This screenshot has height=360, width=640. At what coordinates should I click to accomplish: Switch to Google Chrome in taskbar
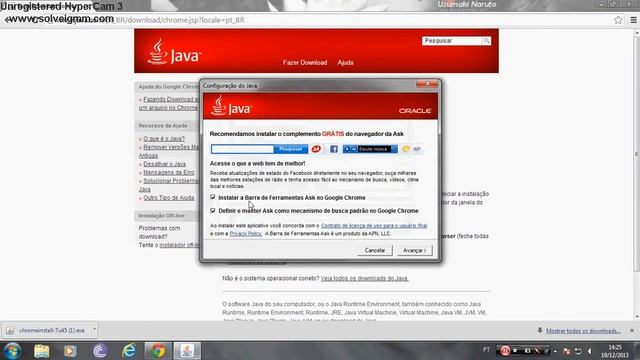coord(158,351)
